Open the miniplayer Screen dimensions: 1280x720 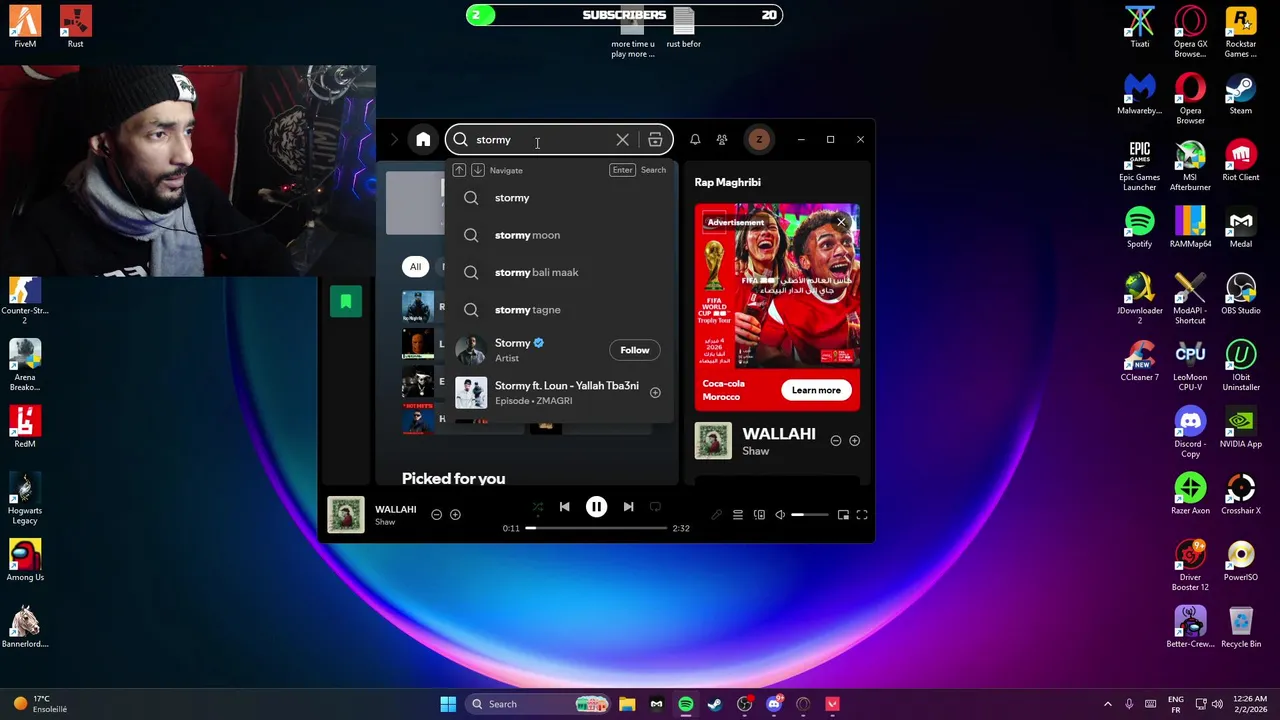843,515
